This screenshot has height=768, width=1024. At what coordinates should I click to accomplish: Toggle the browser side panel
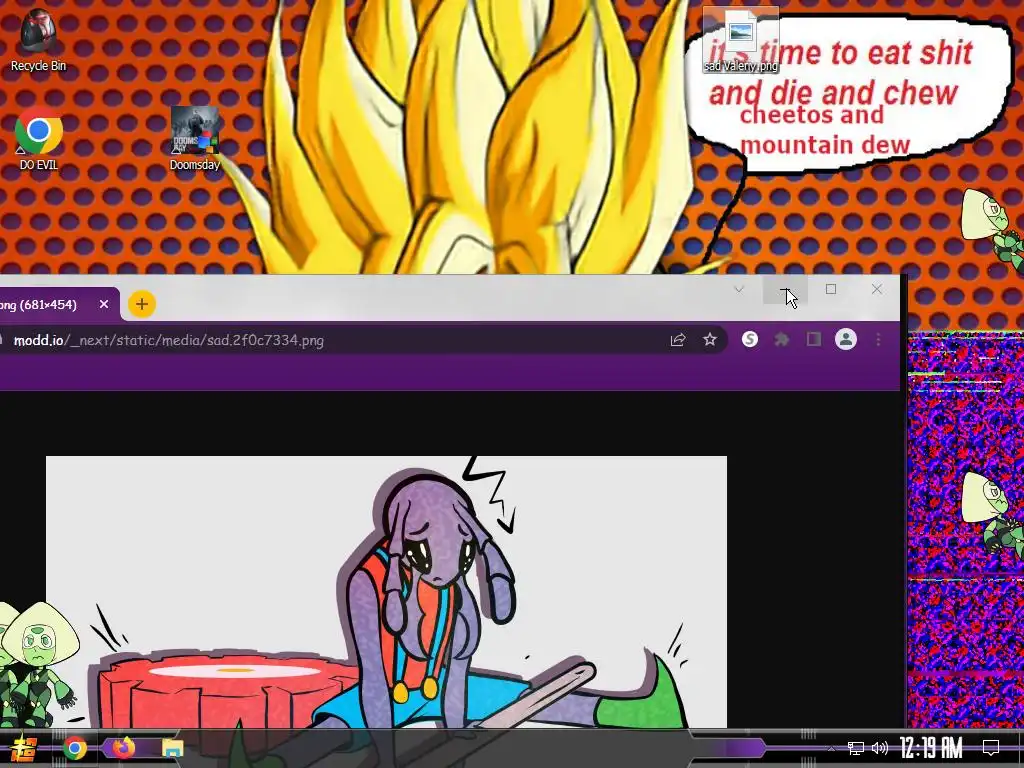814,339
